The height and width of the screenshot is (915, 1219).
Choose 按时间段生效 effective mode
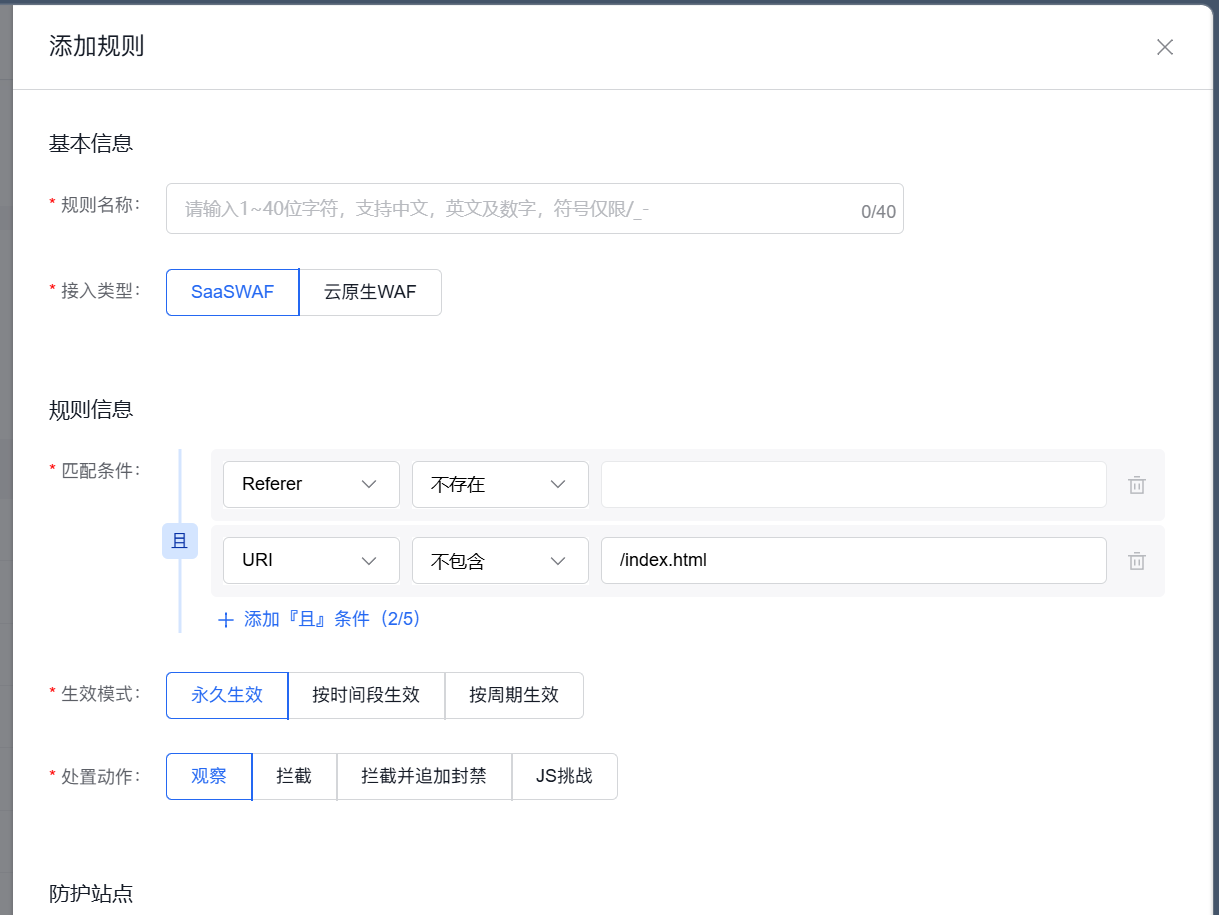[366, 695]
